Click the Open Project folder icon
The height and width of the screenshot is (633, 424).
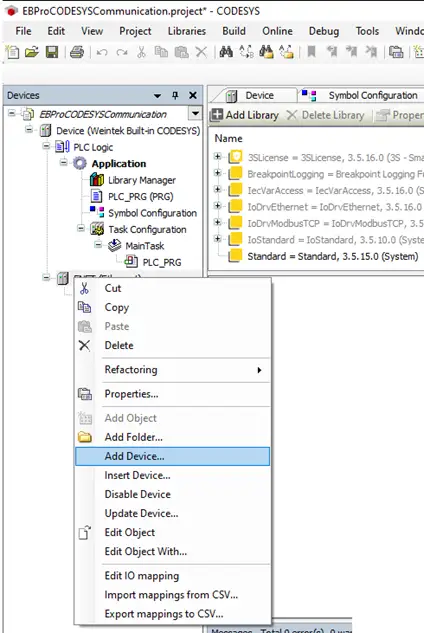(x=32, y=52)
